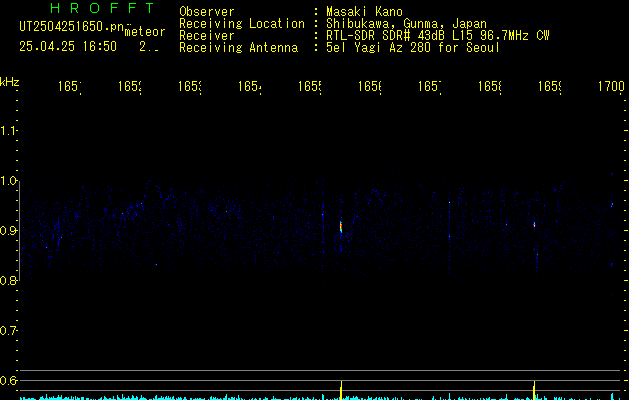Click the yellow spike below the 1659 echo
629x400 pixels.
(534, 390)
